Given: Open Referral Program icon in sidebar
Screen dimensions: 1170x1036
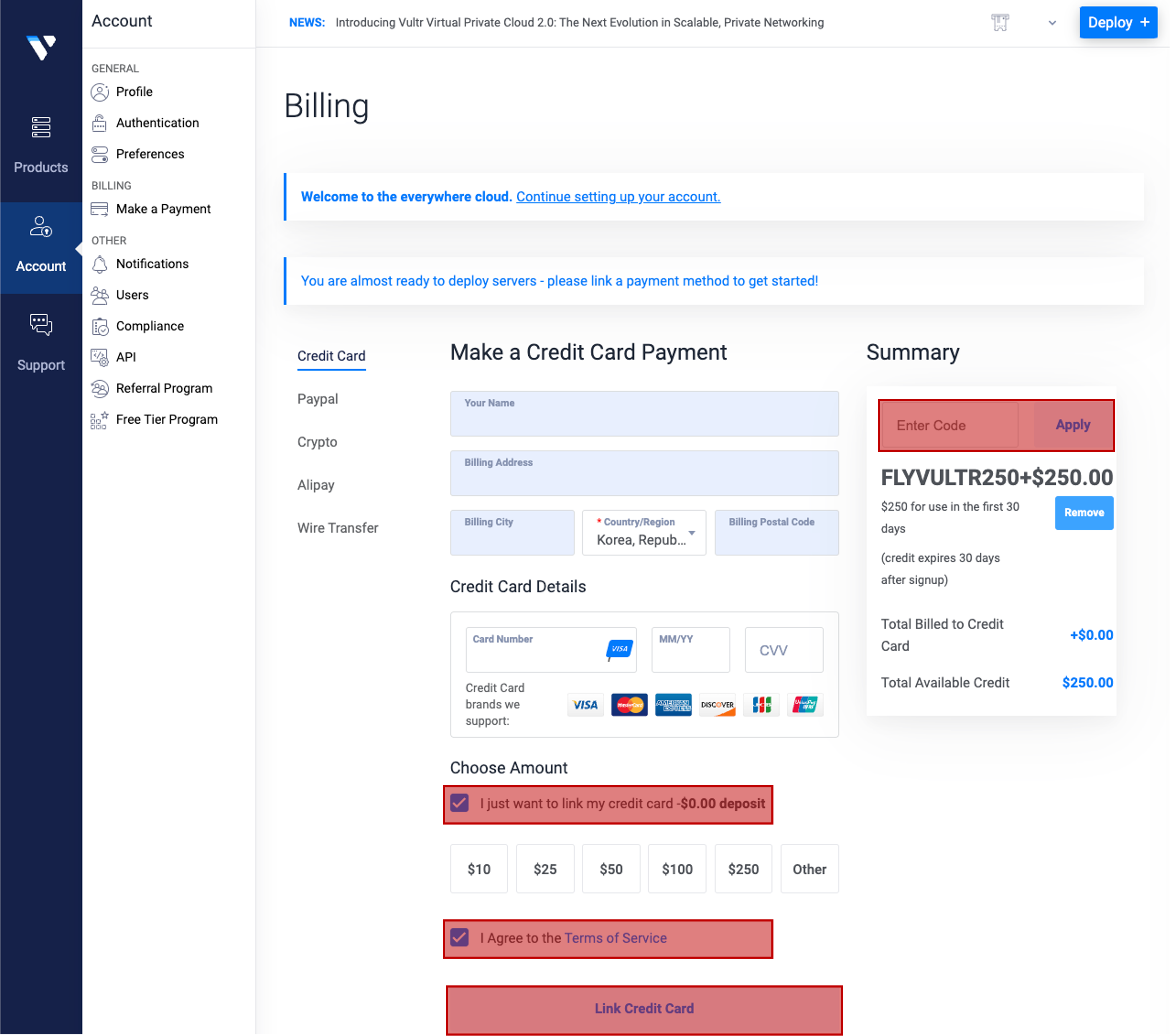Looking at the screenshot, I should point(99,389).
